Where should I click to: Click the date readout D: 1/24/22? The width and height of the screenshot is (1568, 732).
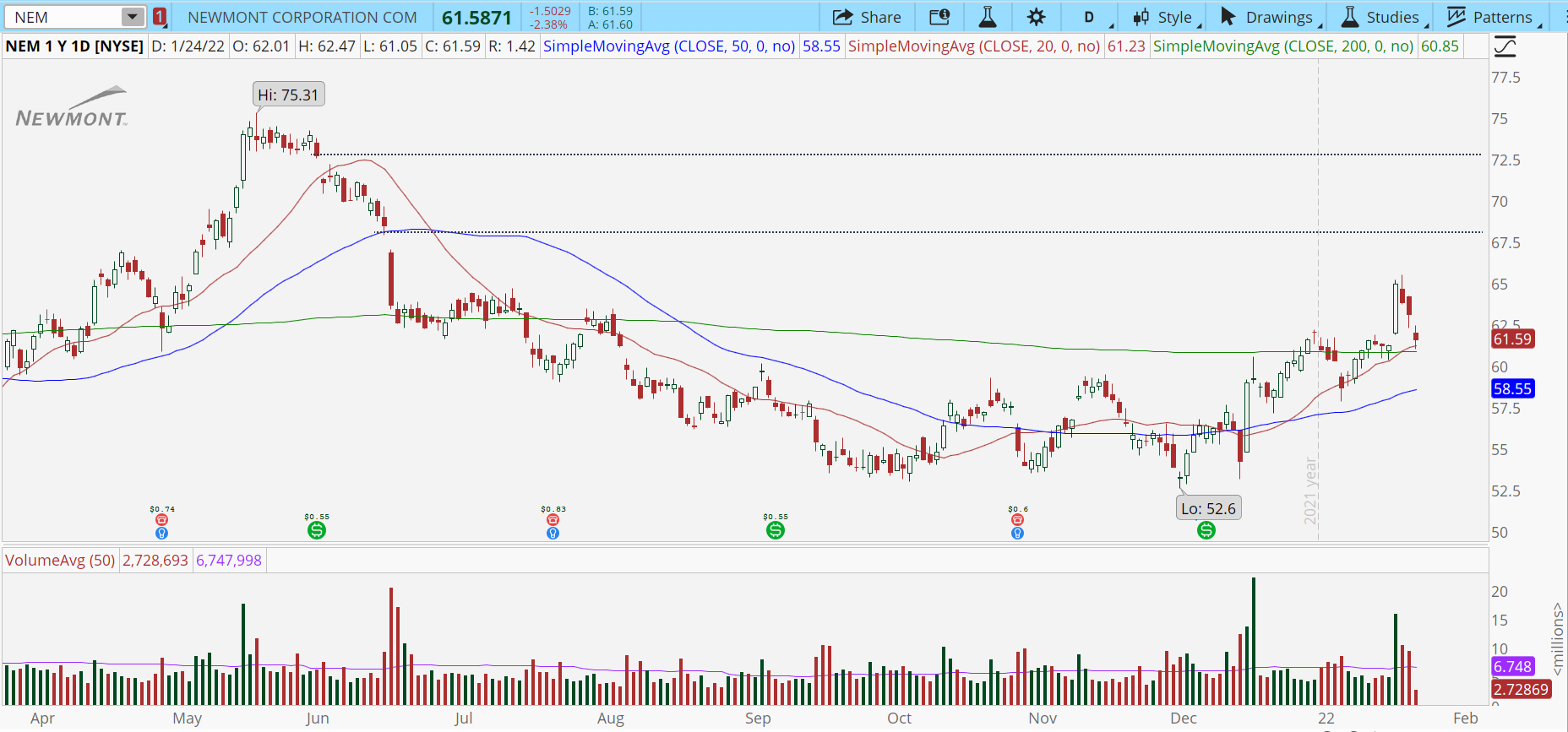[x=188, y=46]
